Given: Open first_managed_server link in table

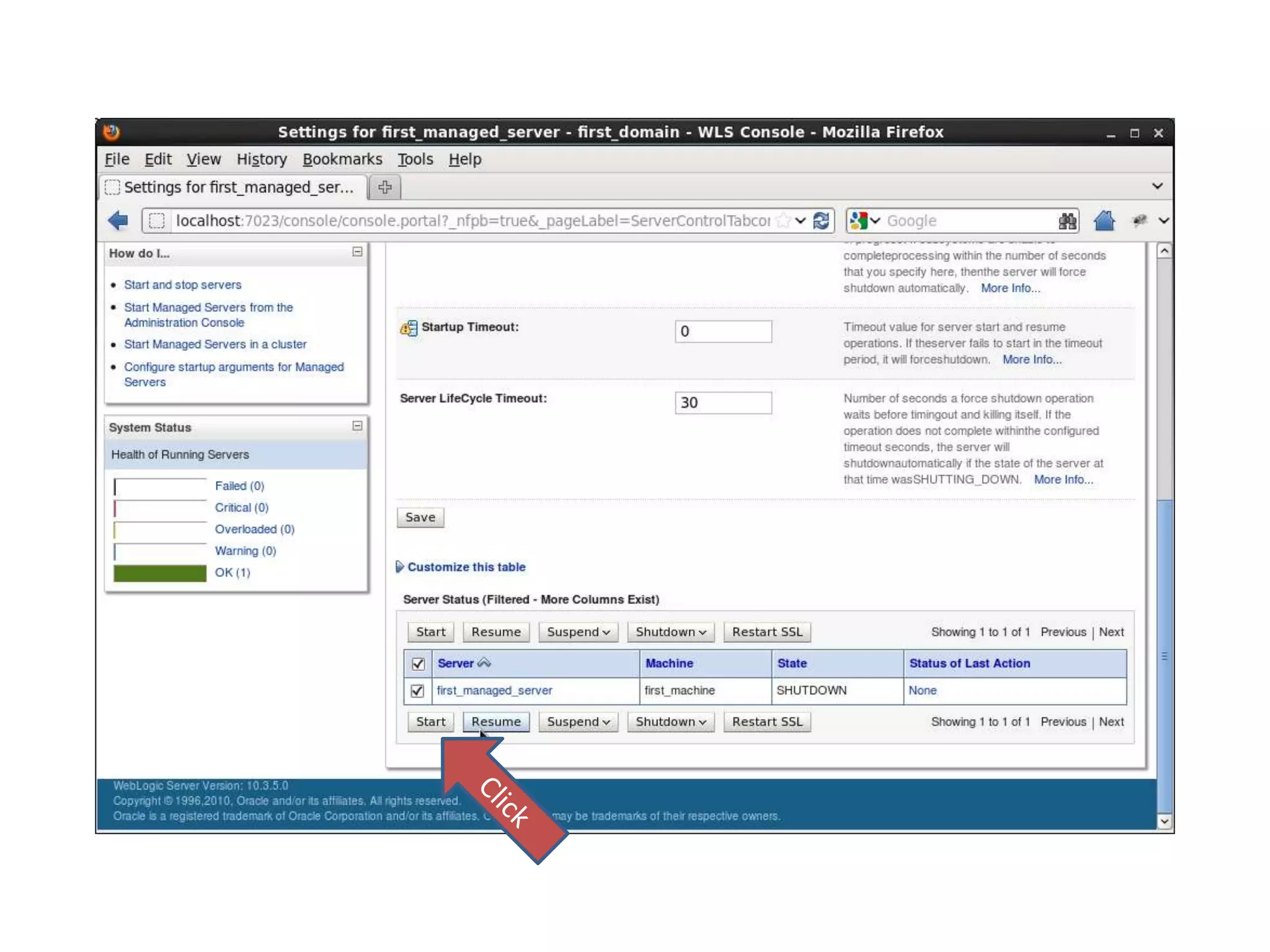Looking at the screenshot, I should click(494, 690).
